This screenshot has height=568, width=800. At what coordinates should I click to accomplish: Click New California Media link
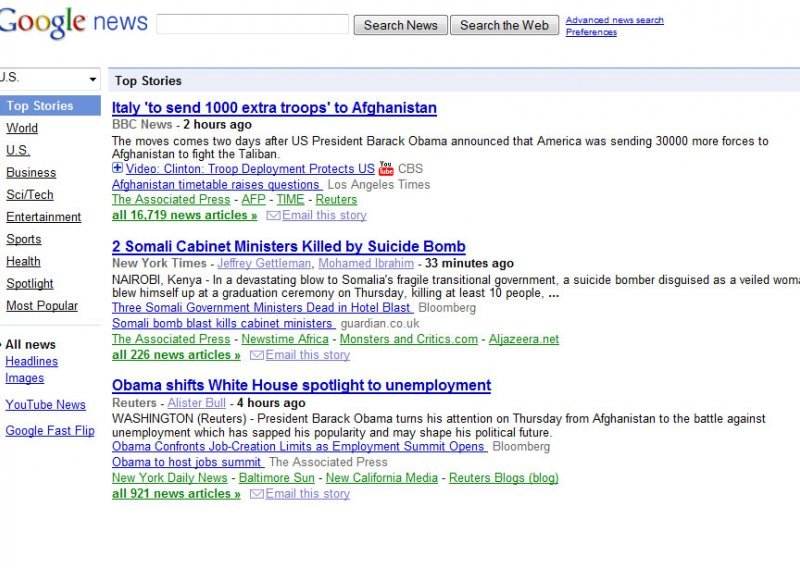[382, 478]
